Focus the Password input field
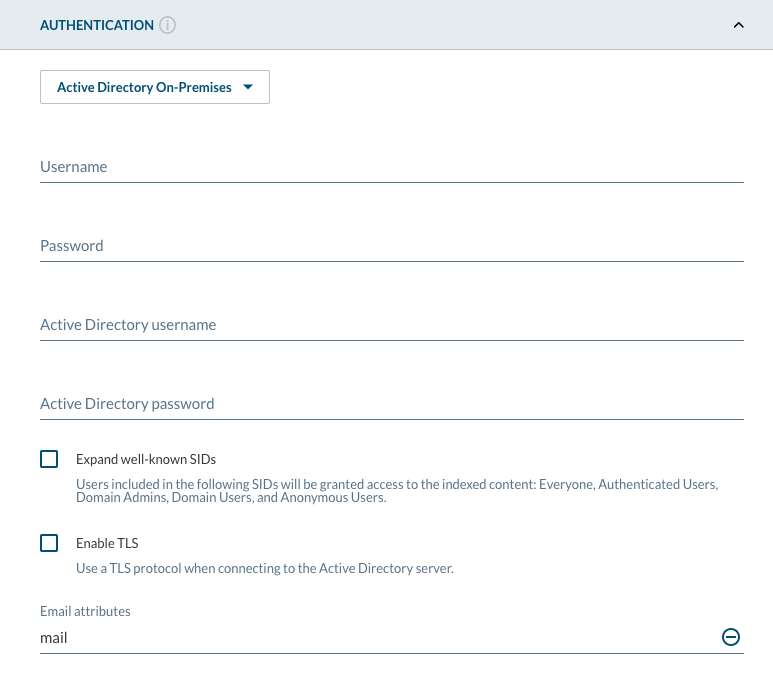The height and width of the screenshot is (678, 773). [x=391, y=246]
